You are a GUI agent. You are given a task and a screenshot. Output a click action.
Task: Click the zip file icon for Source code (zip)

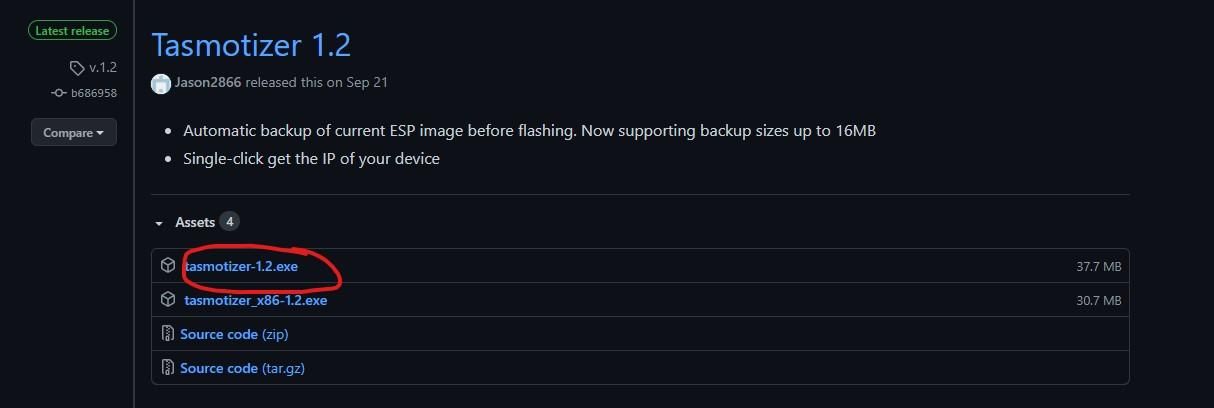(168, 334)
